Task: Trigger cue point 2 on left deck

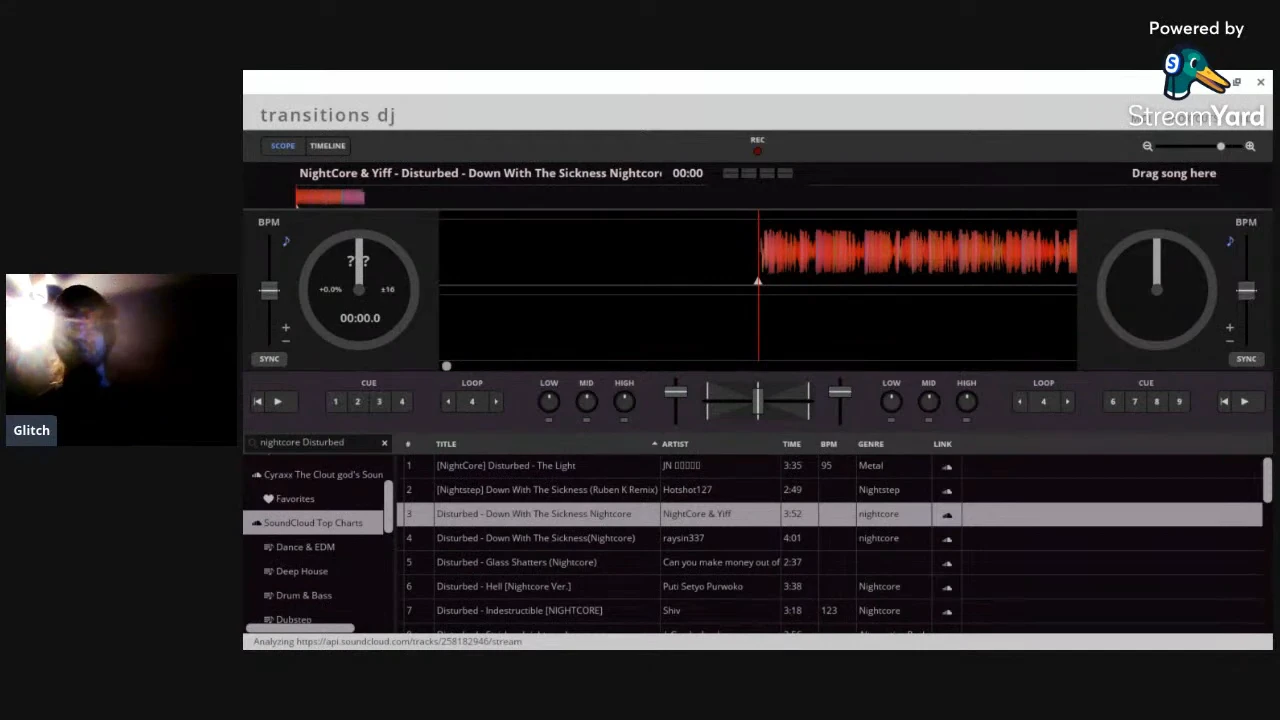Action: [357, 402]
